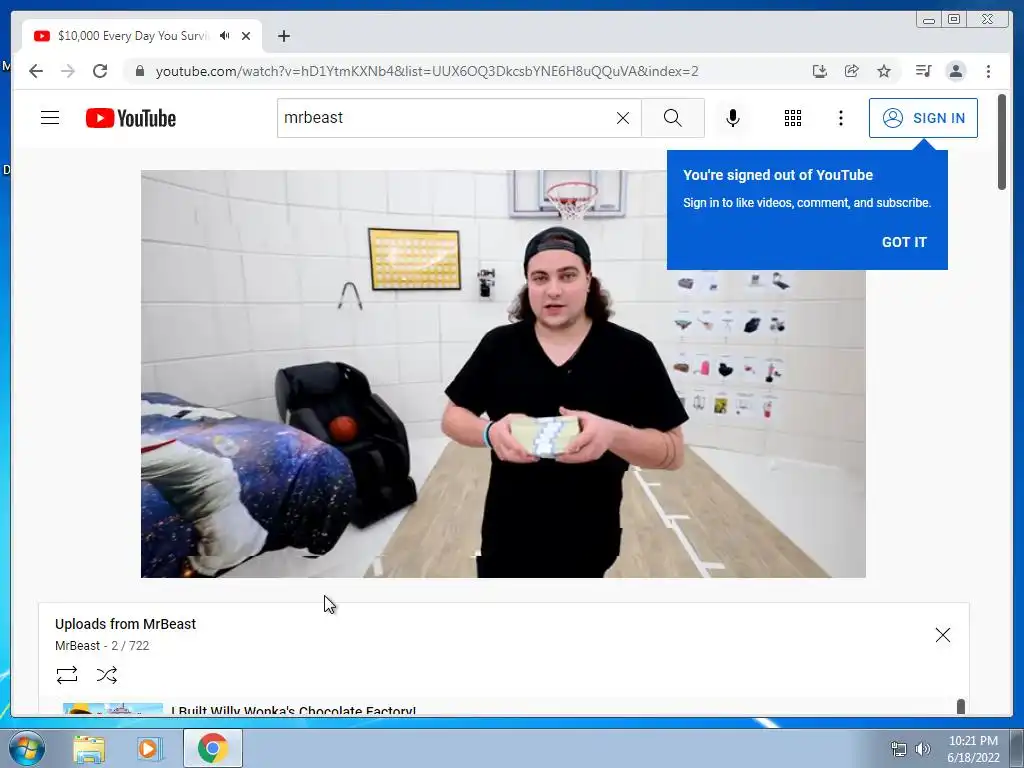
Task: Open a new browser tab
Action: tap(283, 36)
